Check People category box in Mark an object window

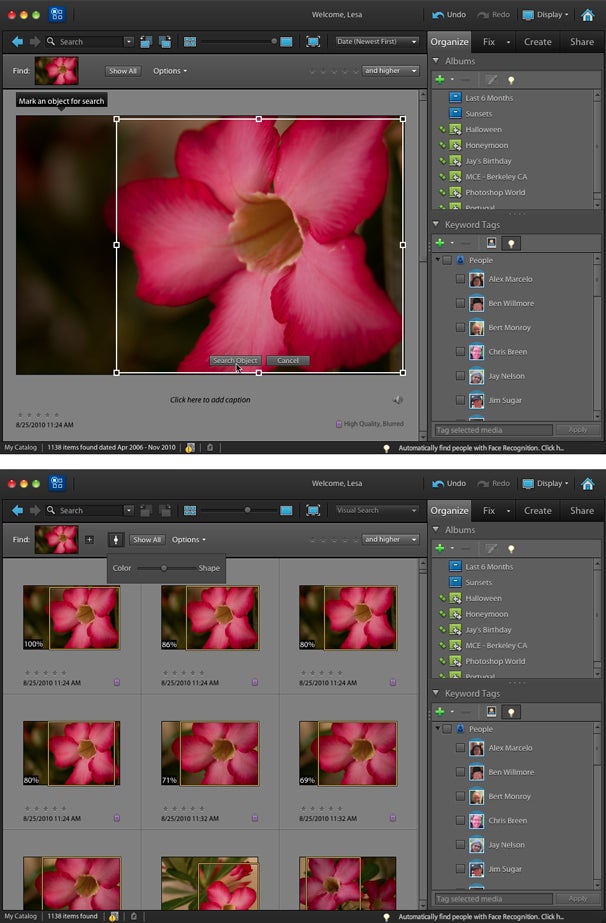447,260
